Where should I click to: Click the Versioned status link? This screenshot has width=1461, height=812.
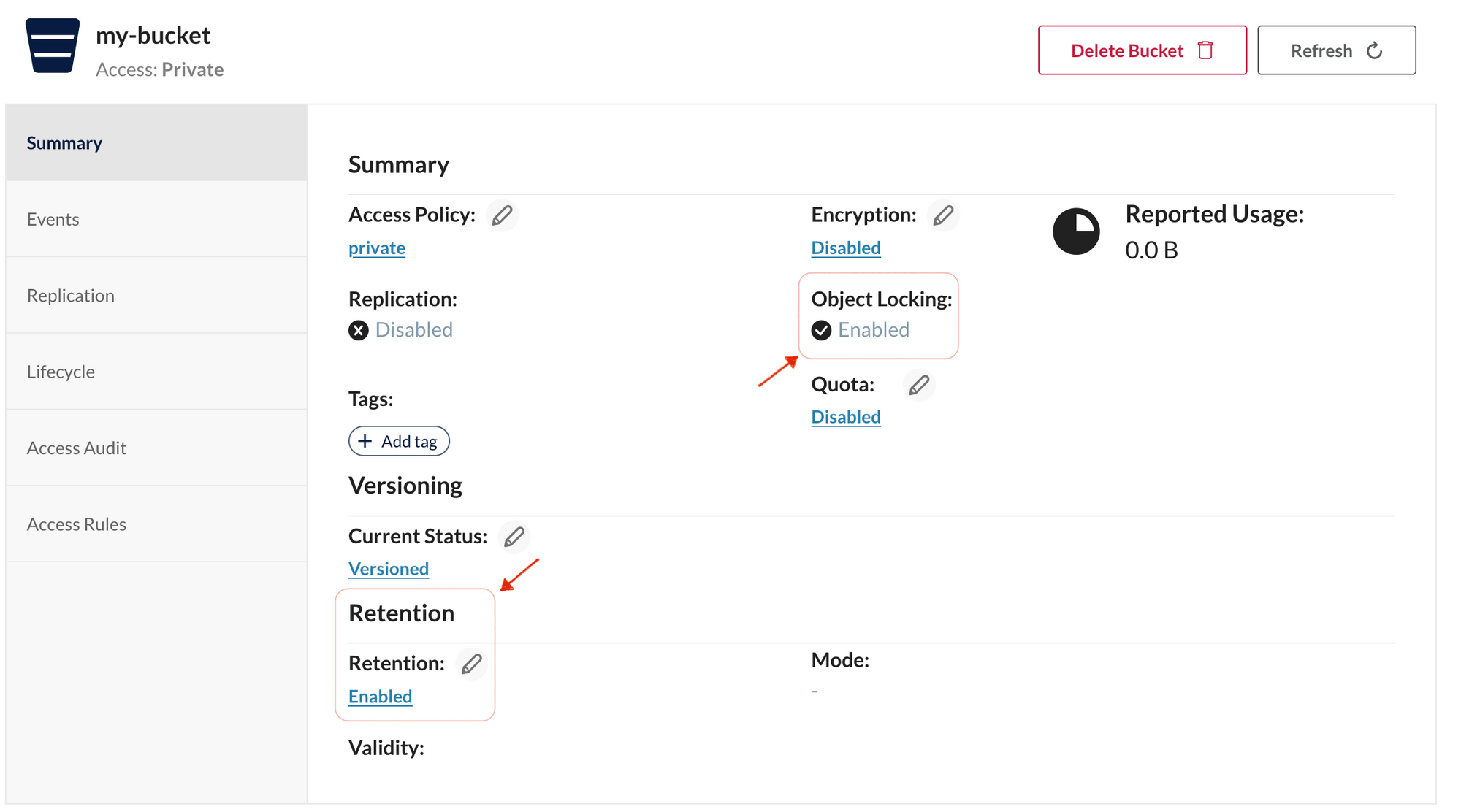coord(389,569)
